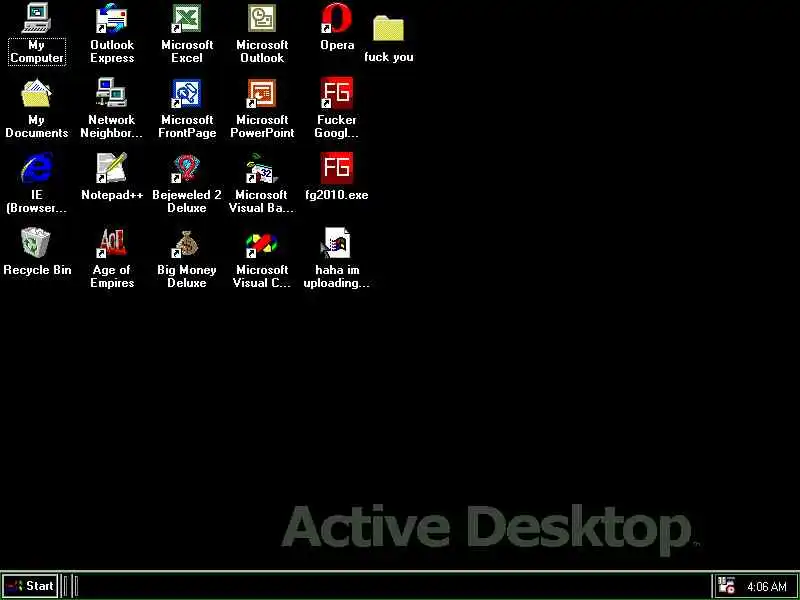Open the My Documents folder icon

(36, 93)
